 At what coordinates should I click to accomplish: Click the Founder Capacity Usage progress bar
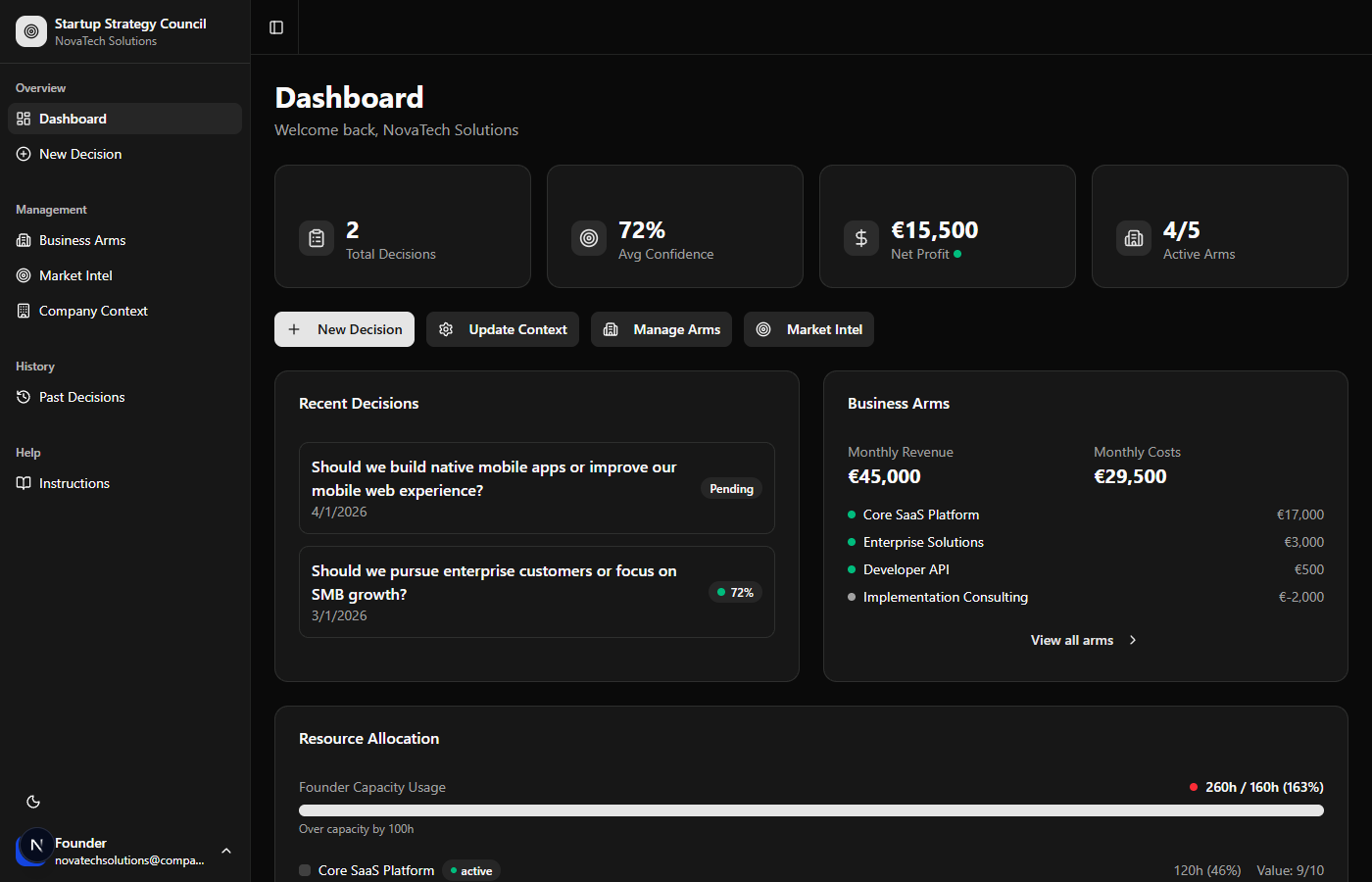[811, 810]
